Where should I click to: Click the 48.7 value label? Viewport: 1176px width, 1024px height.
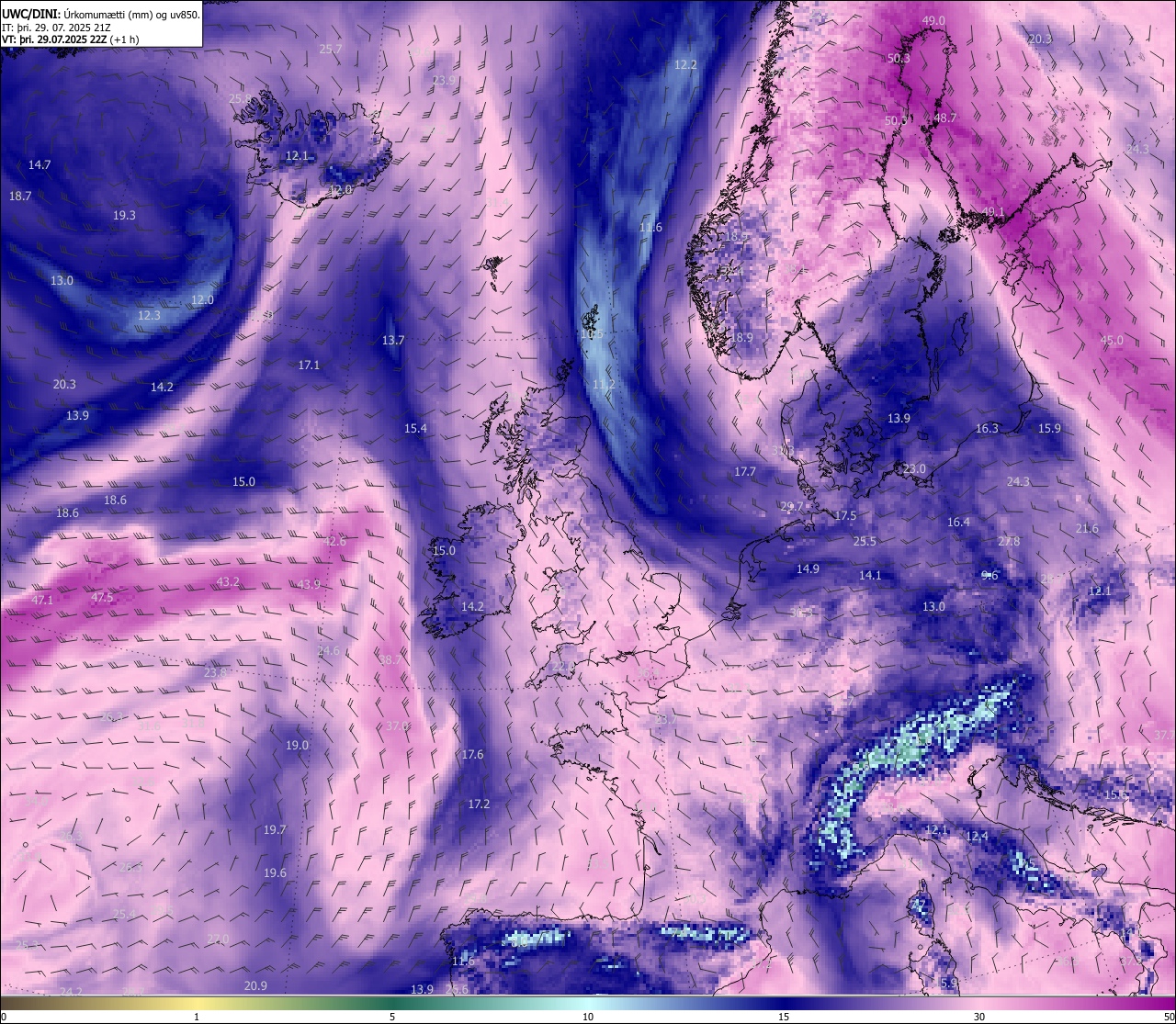945,118
